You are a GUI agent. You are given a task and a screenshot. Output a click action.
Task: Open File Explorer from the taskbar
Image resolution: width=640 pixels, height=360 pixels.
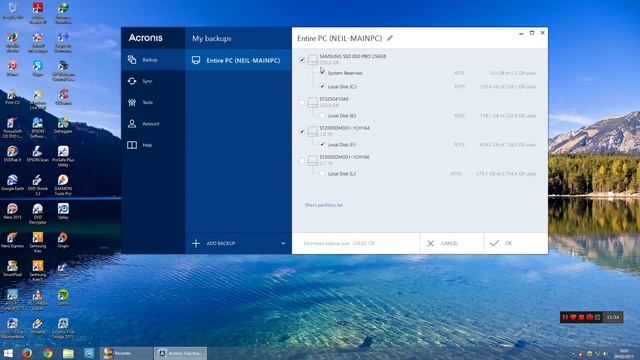coord(68,353)
